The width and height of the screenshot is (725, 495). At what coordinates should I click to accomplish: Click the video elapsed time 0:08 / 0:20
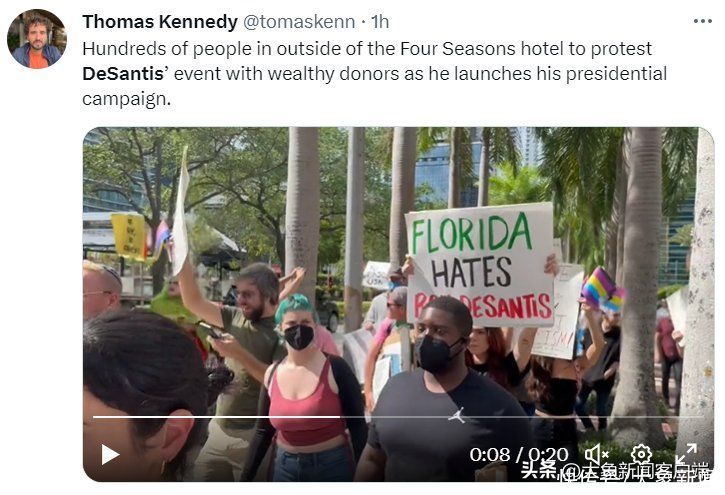[519, 454]
